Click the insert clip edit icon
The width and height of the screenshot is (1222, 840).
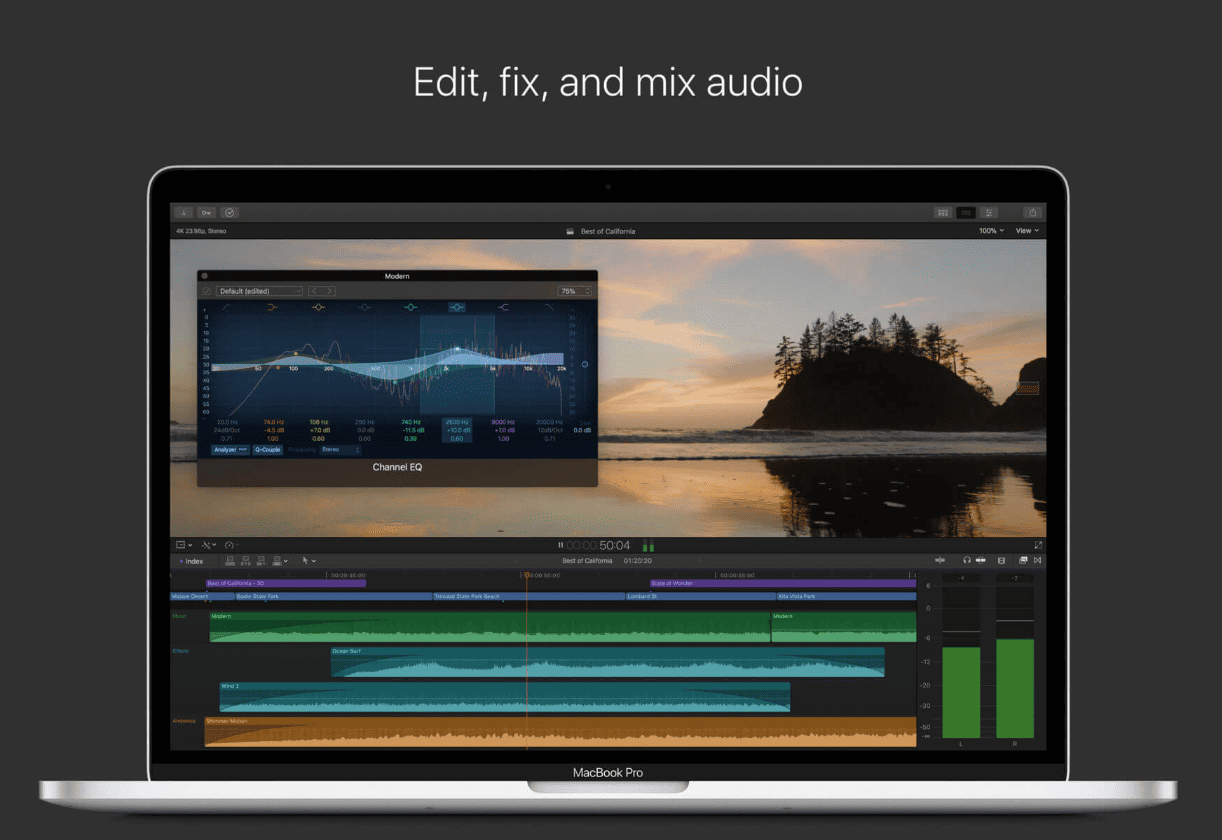pos(245,561)
